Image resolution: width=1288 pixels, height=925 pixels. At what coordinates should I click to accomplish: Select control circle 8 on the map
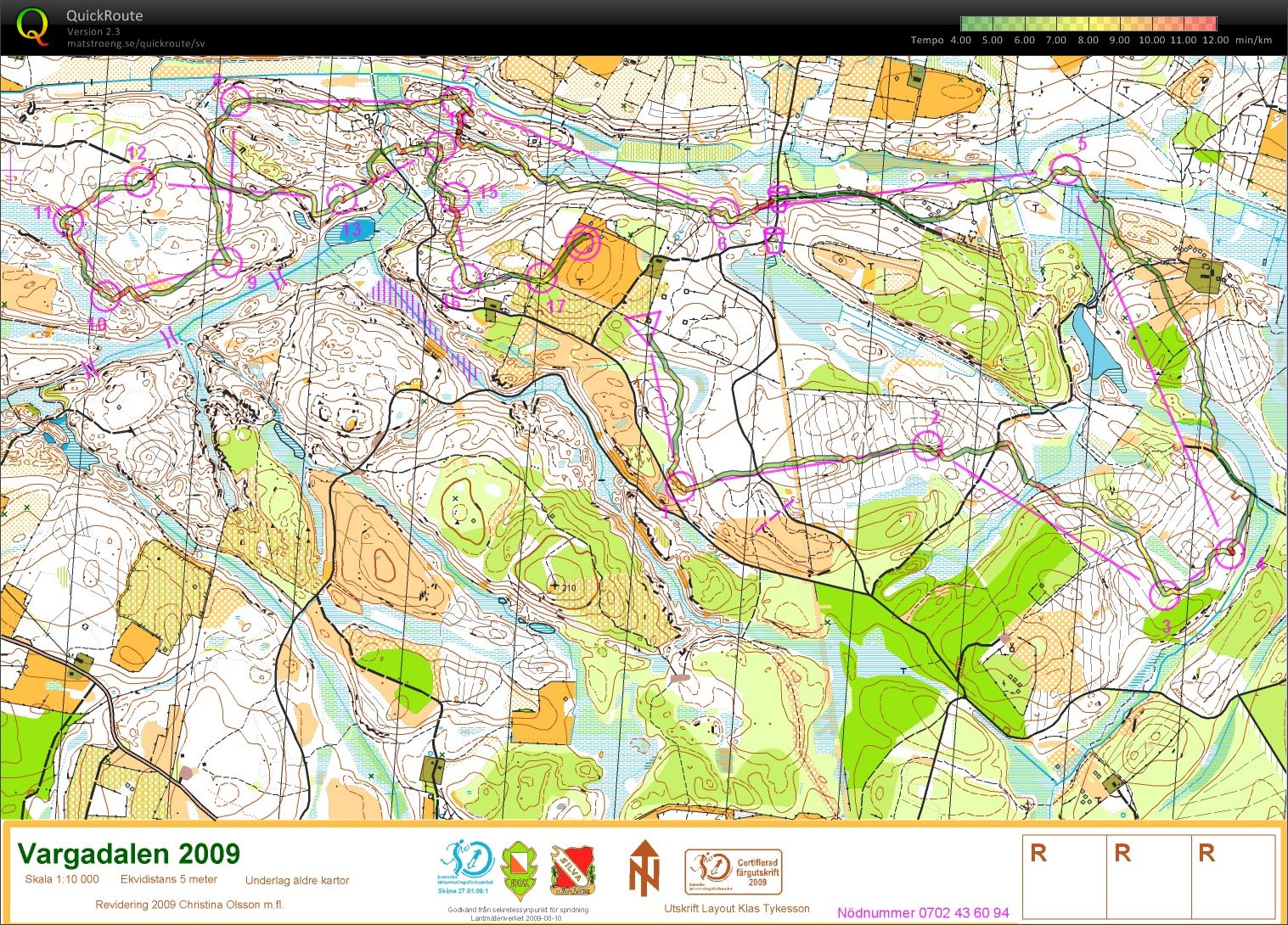tap(234, 101)
